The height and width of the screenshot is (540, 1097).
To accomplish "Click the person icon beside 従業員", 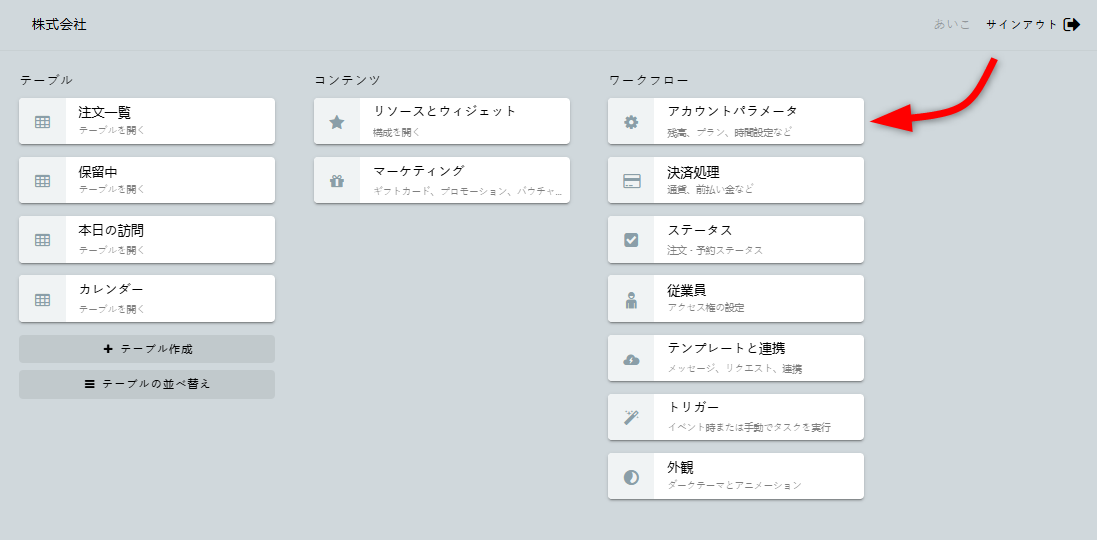I will (x=631, y=299).
